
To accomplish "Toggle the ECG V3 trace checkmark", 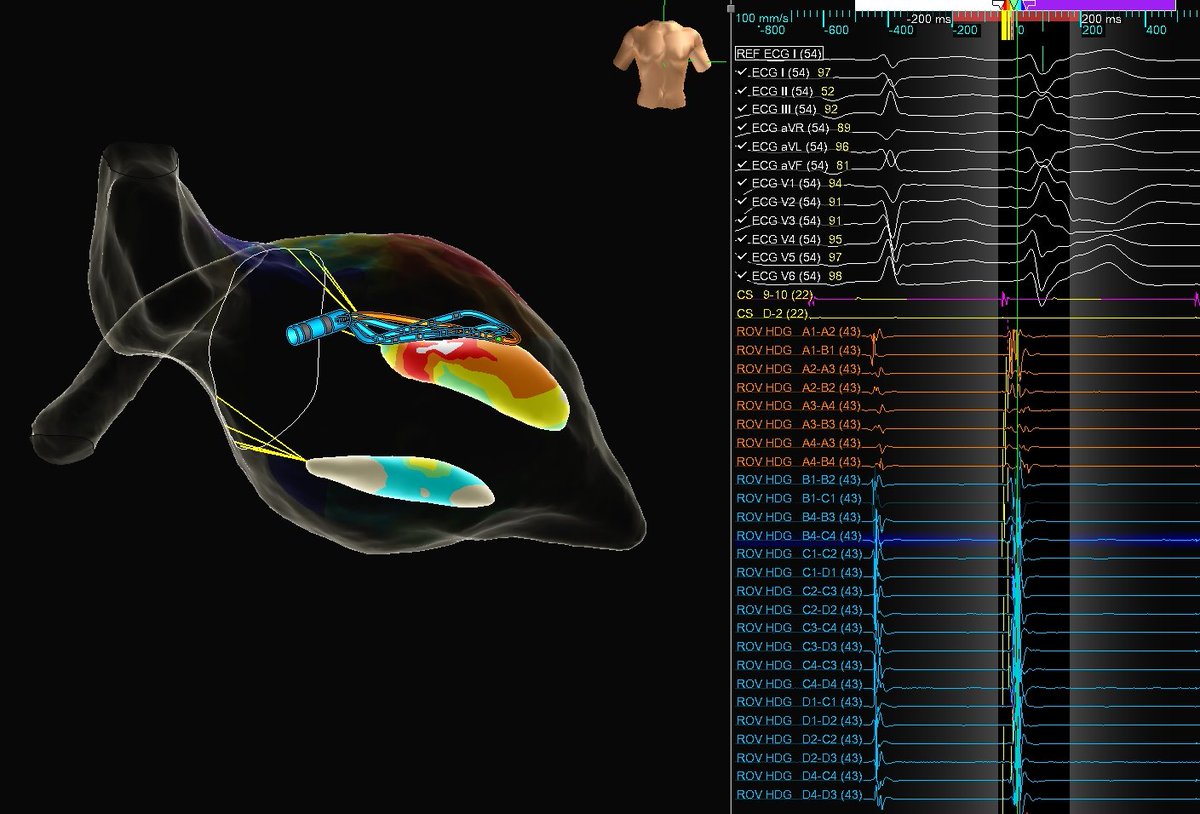I will pos(741,220).
